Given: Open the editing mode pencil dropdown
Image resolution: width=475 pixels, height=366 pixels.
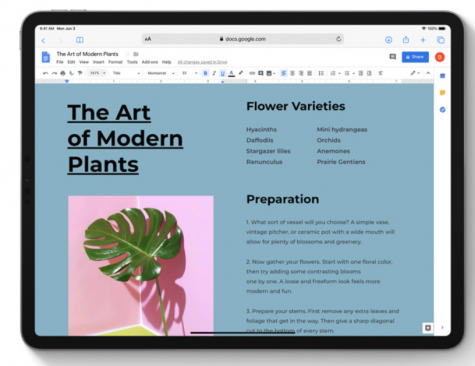Looking at the screenshot, I should tap(415, 73).
